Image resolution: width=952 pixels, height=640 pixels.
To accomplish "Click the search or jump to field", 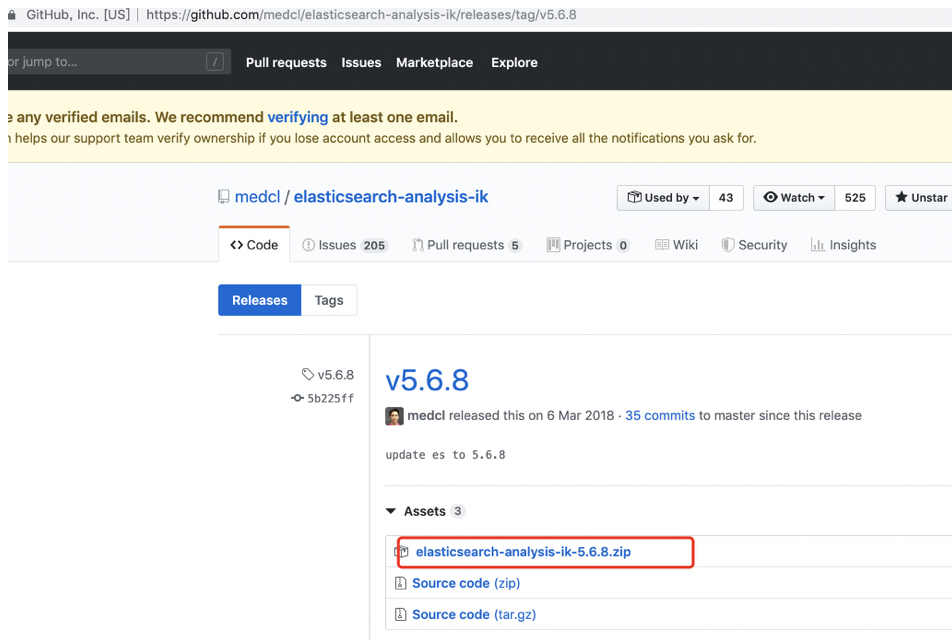I will (119, 61).
